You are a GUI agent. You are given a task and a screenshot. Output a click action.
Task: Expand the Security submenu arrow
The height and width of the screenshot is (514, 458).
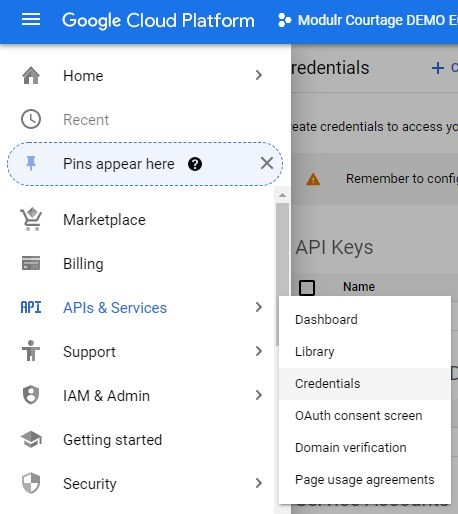(259, 483)
